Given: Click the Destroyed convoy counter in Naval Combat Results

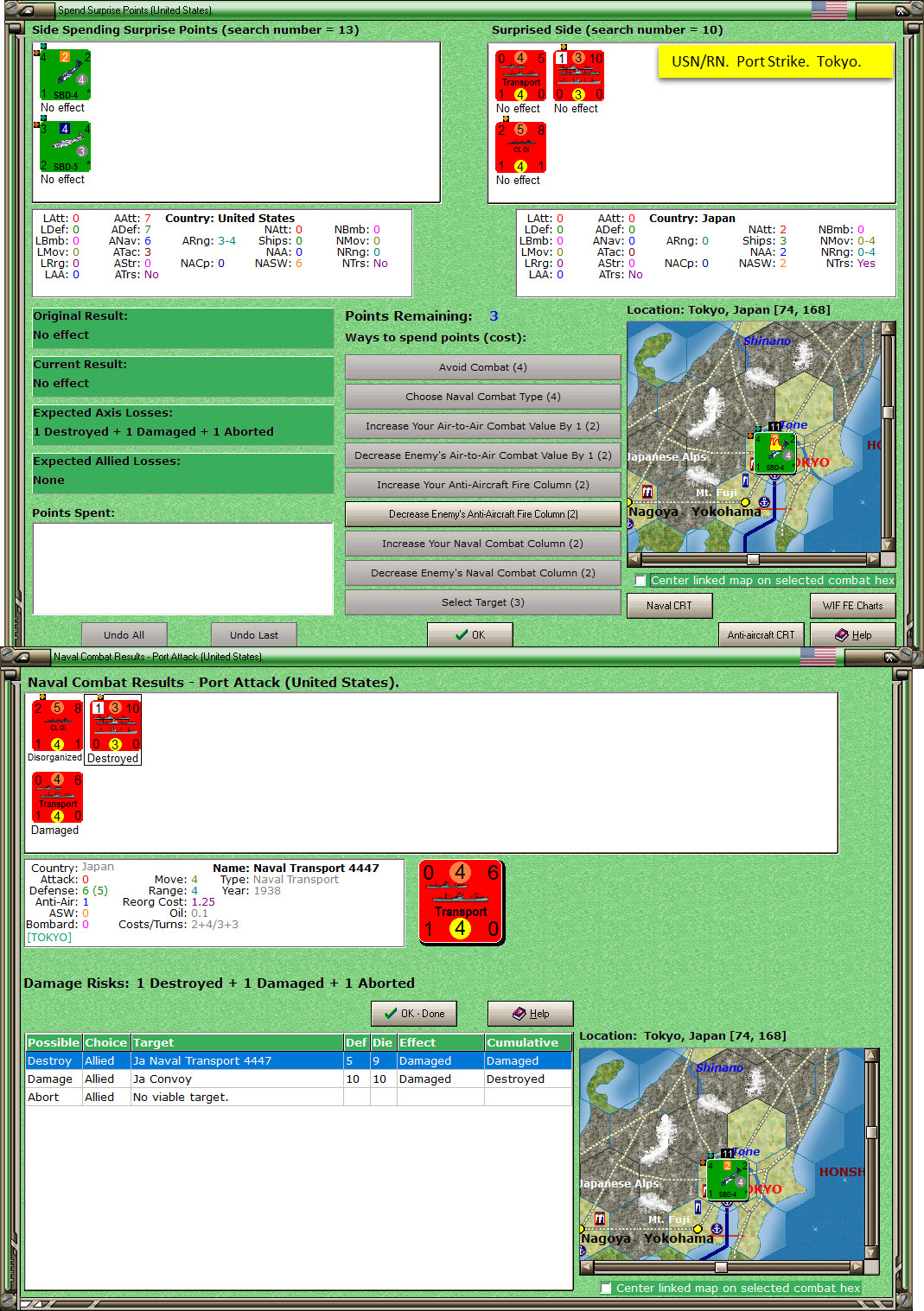Looking at the screenshot, I should (x=115, y=725).
